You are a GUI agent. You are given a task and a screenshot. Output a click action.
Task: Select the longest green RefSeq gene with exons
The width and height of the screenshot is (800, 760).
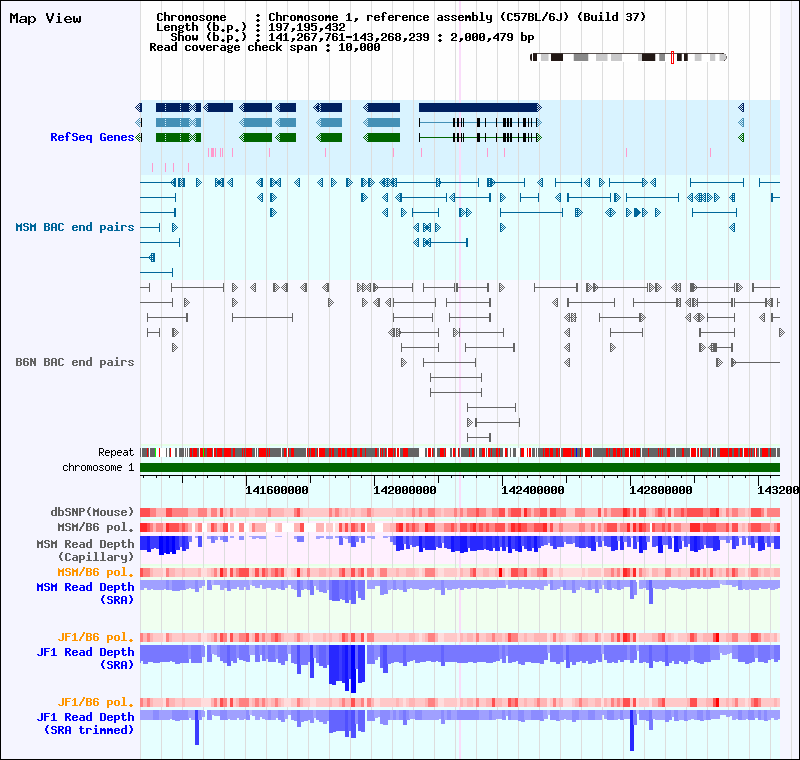[480, 138]
